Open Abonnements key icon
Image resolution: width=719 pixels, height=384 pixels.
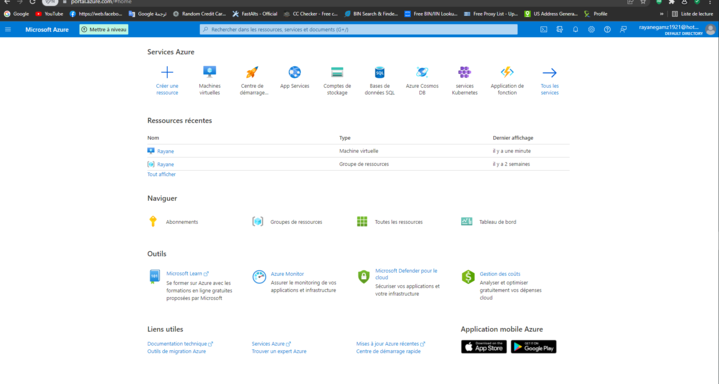153,221
